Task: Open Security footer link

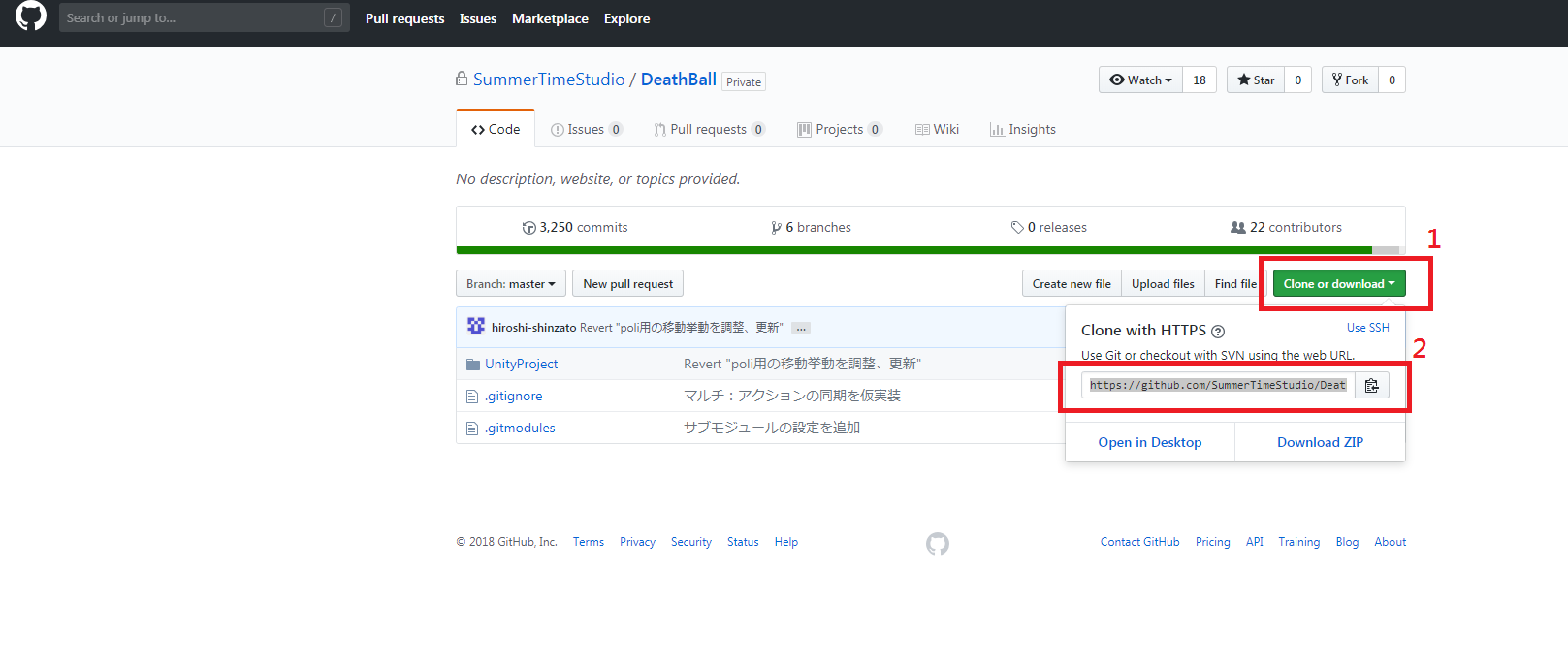Action: pos(691,542)
